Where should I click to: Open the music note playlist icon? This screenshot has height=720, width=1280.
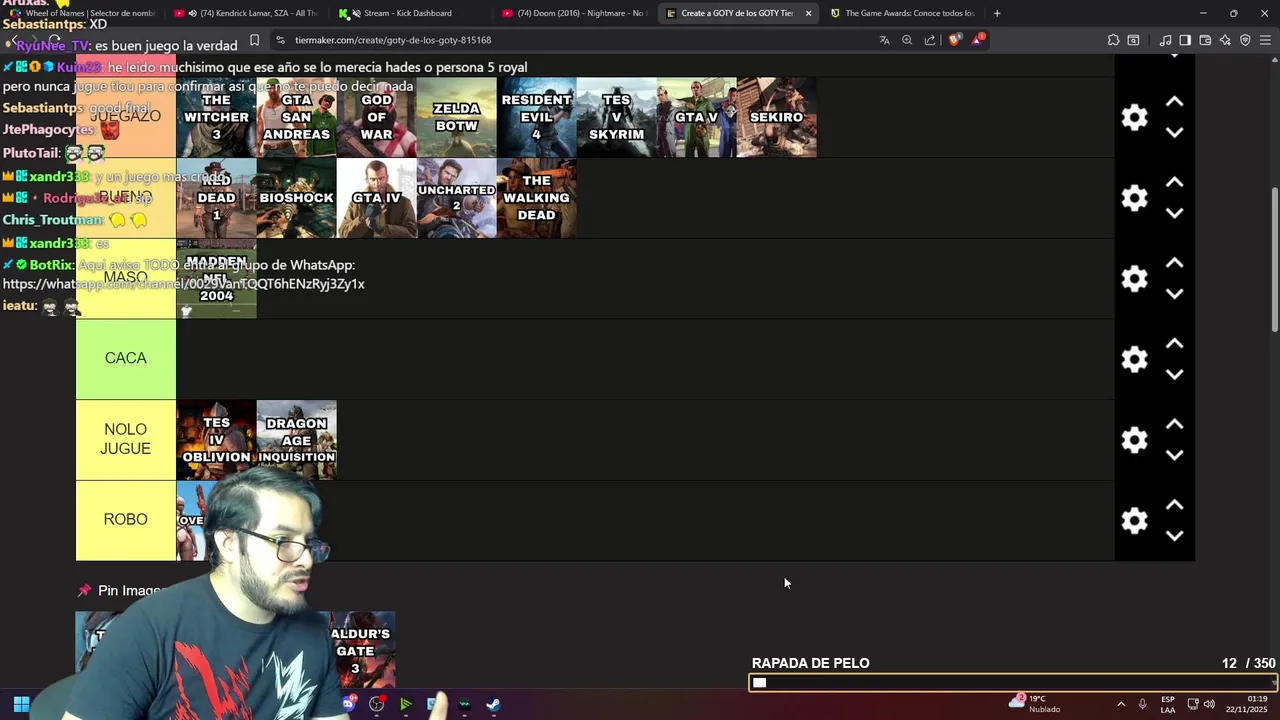click(x=1165, y=40)
